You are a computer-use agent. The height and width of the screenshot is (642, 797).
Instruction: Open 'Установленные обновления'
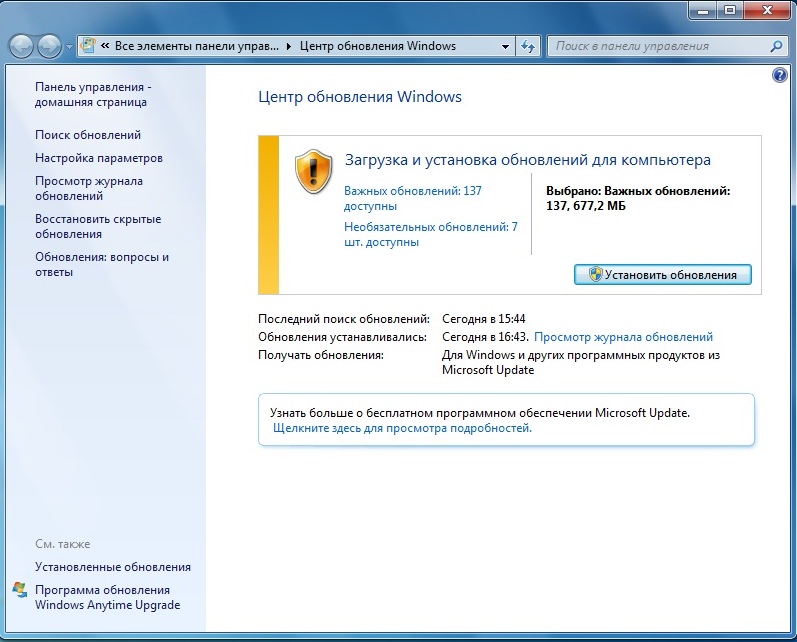click(x=113, y=567)
